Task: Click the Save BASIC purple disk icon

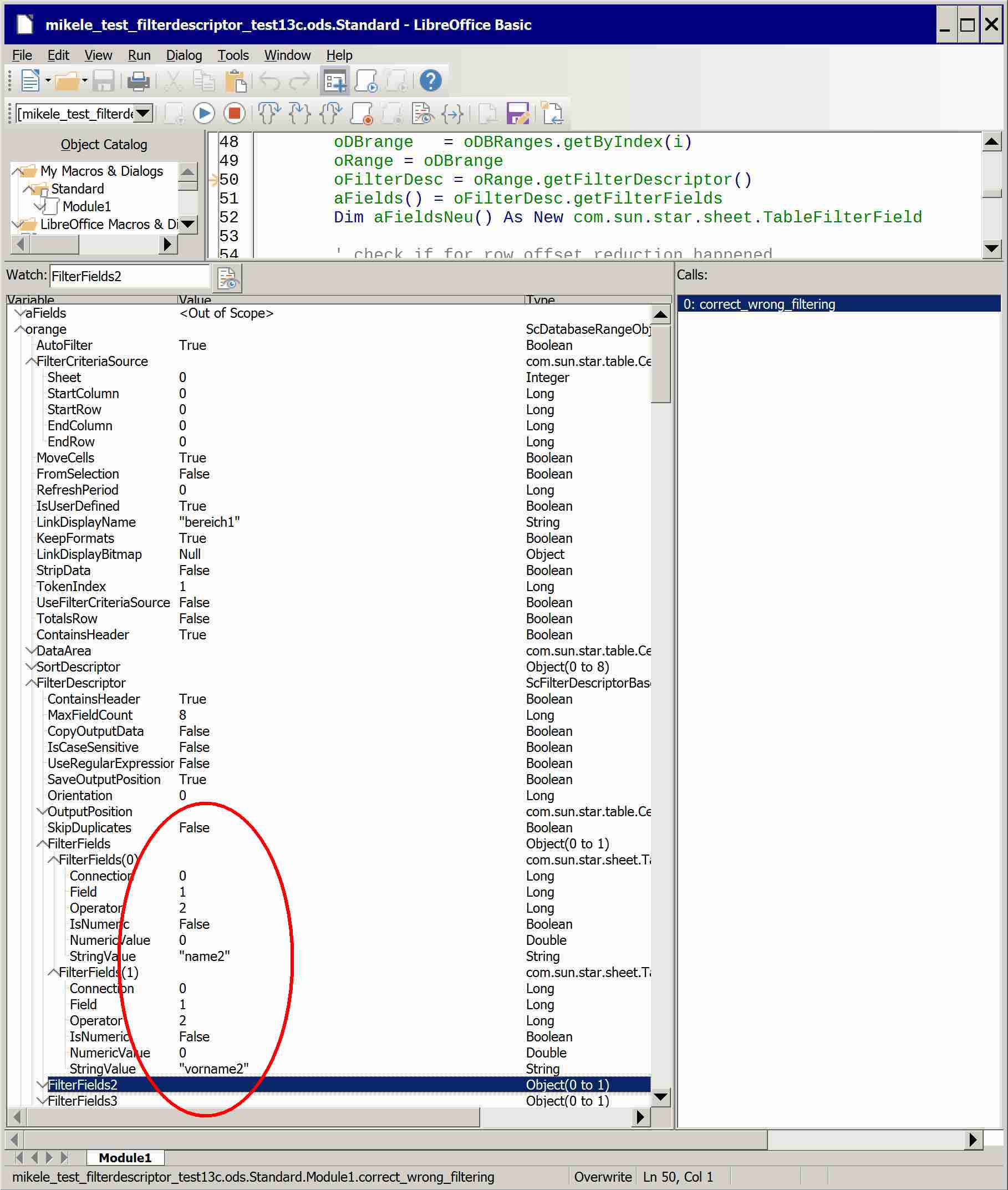Action: tap(518, 113)
